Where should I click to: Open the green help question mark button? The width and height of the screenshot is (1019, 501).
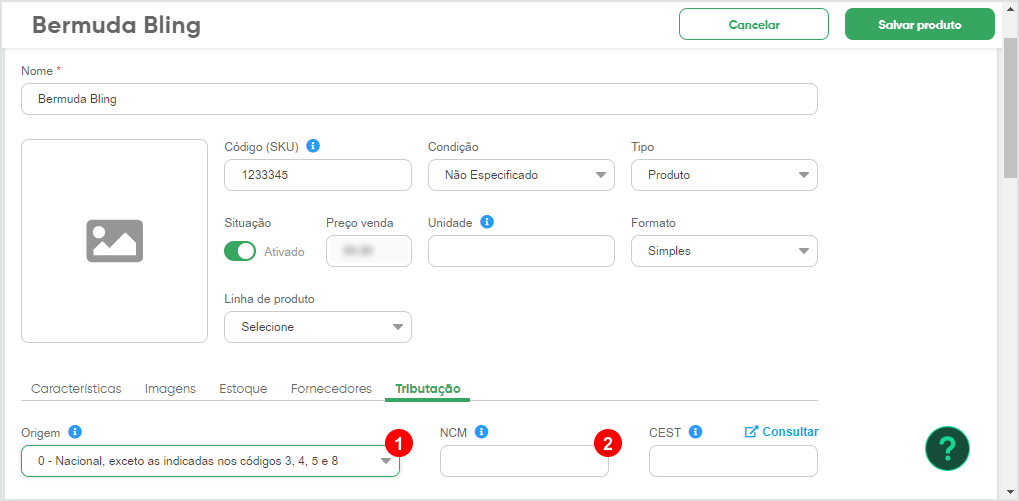[x=948, y=448]
